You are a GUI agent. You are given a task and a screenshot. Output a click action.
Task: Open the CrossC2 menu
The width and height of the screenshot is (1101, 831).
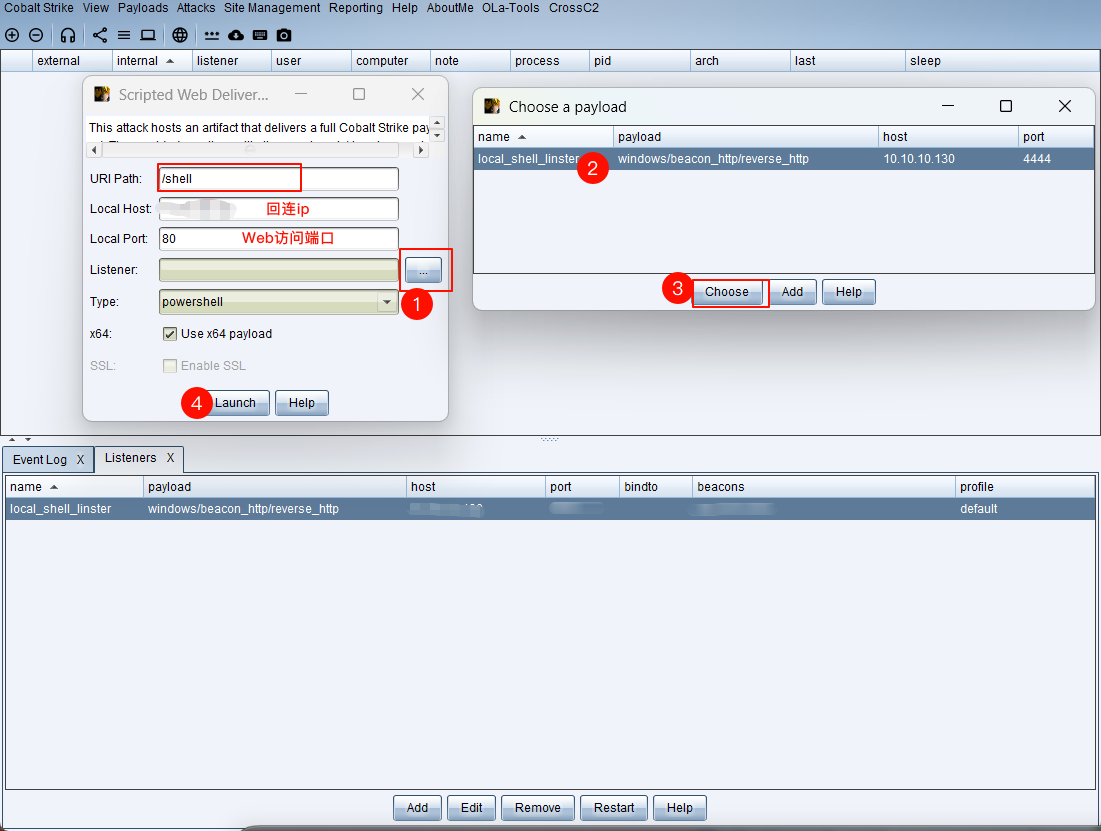pyautogui.click(x=574, y=8)
